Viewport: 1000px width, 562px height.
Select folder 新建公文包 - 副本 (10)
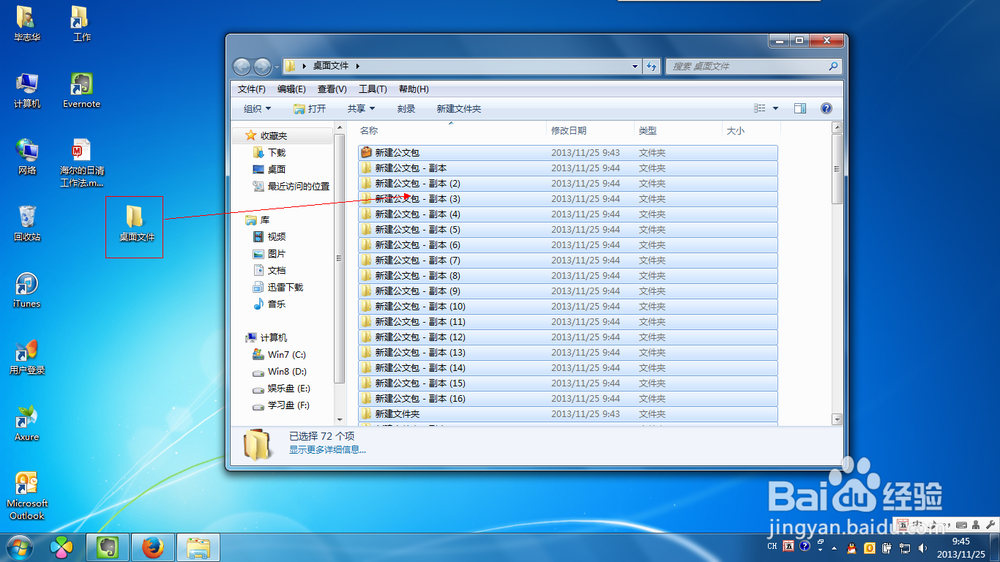click(x=568, y=306)
